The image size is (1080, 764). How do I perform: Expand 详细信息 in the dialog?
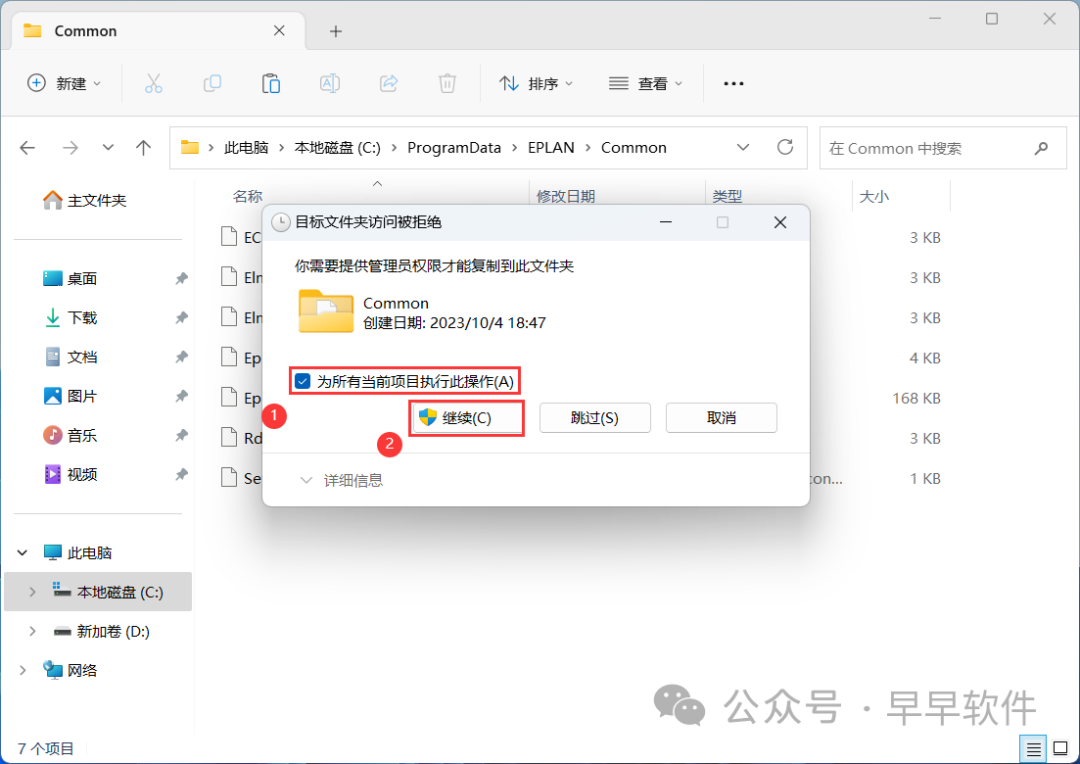341,481
